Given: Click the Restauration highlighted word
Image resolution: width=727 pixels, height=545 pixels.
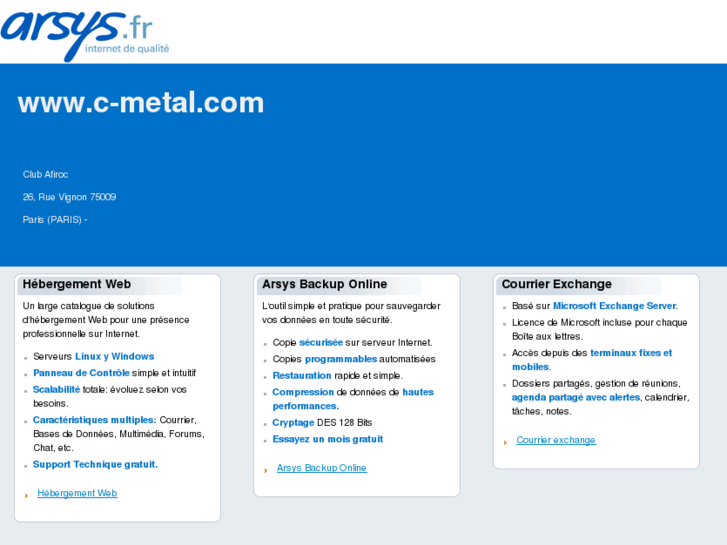Looking at the screenshot, I should click(x=302, y=376).
